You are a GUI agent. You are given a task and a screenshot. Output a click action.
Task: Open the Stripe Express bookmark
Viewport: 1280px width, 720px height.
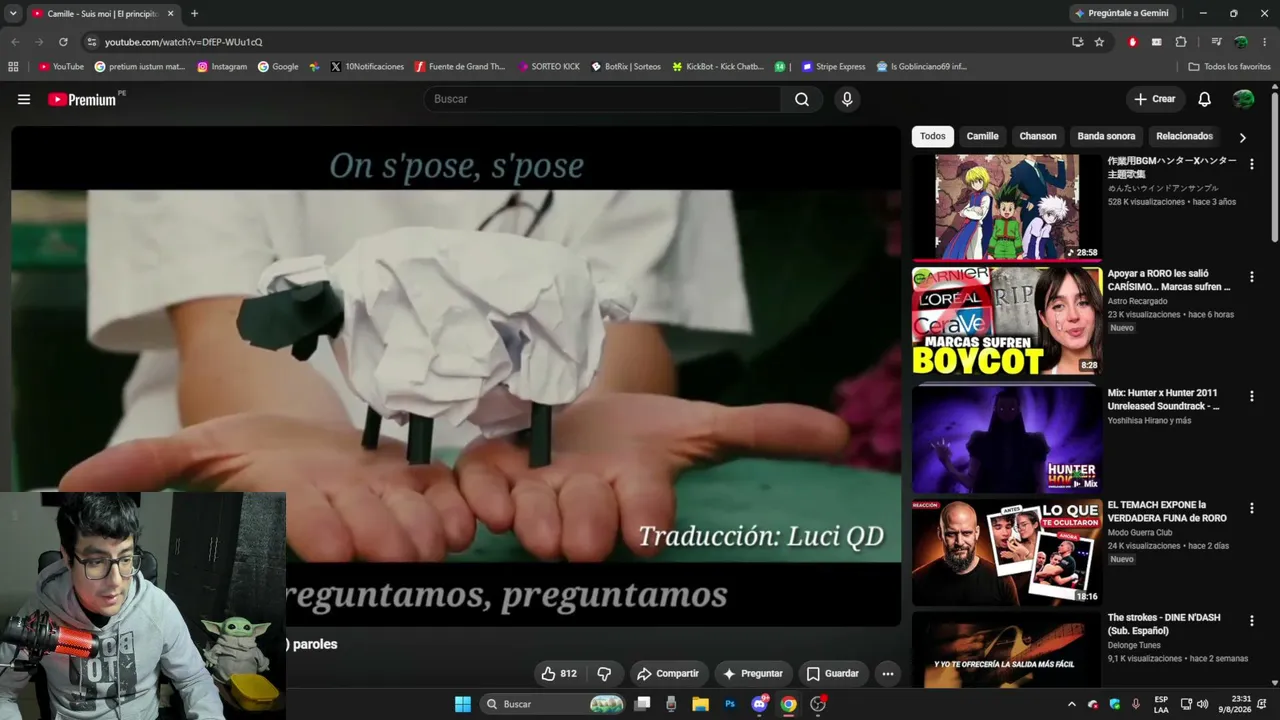[x=833, y=67]
